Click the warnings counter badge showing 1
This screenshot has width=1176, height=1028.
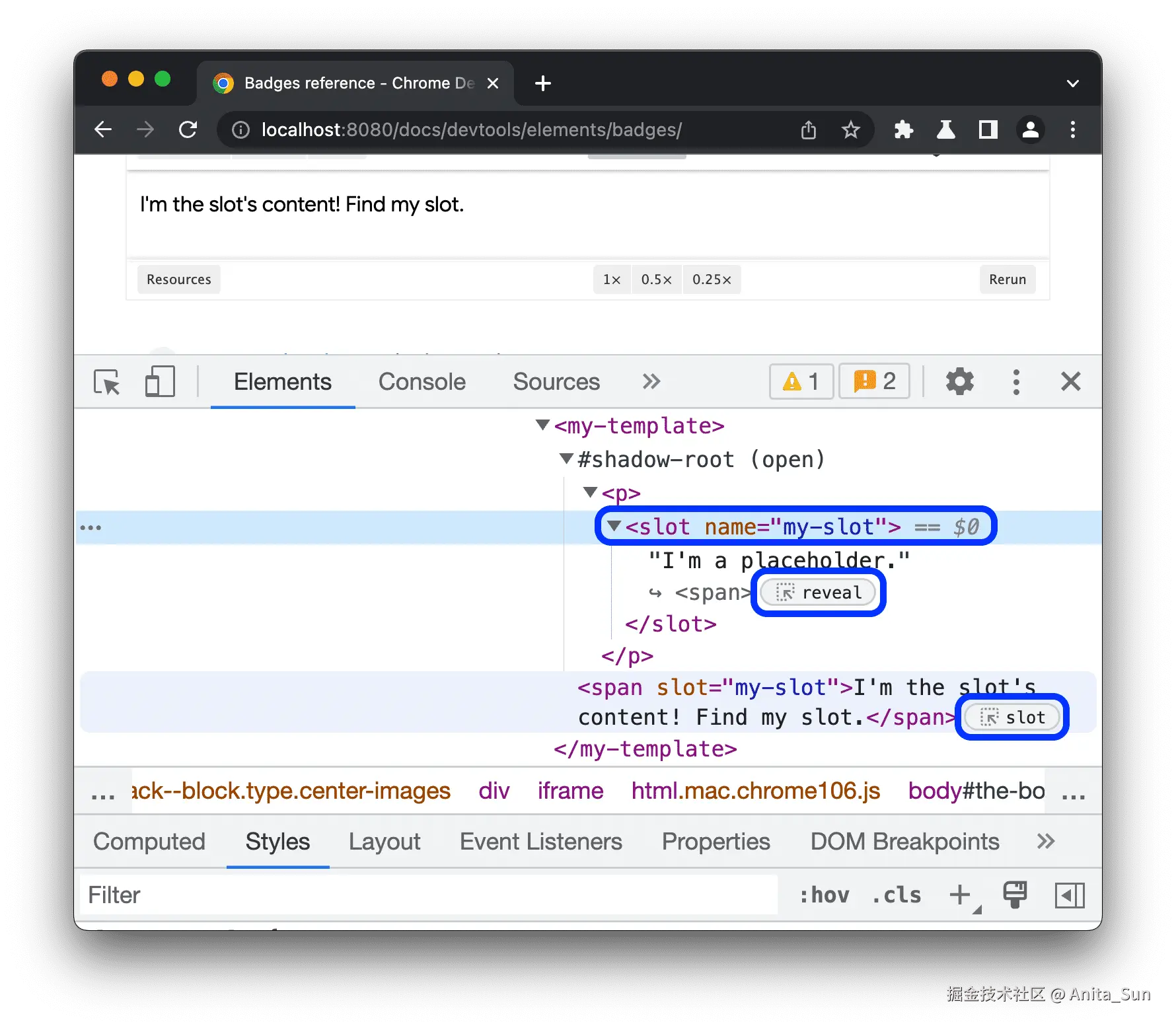pos(801,381)
